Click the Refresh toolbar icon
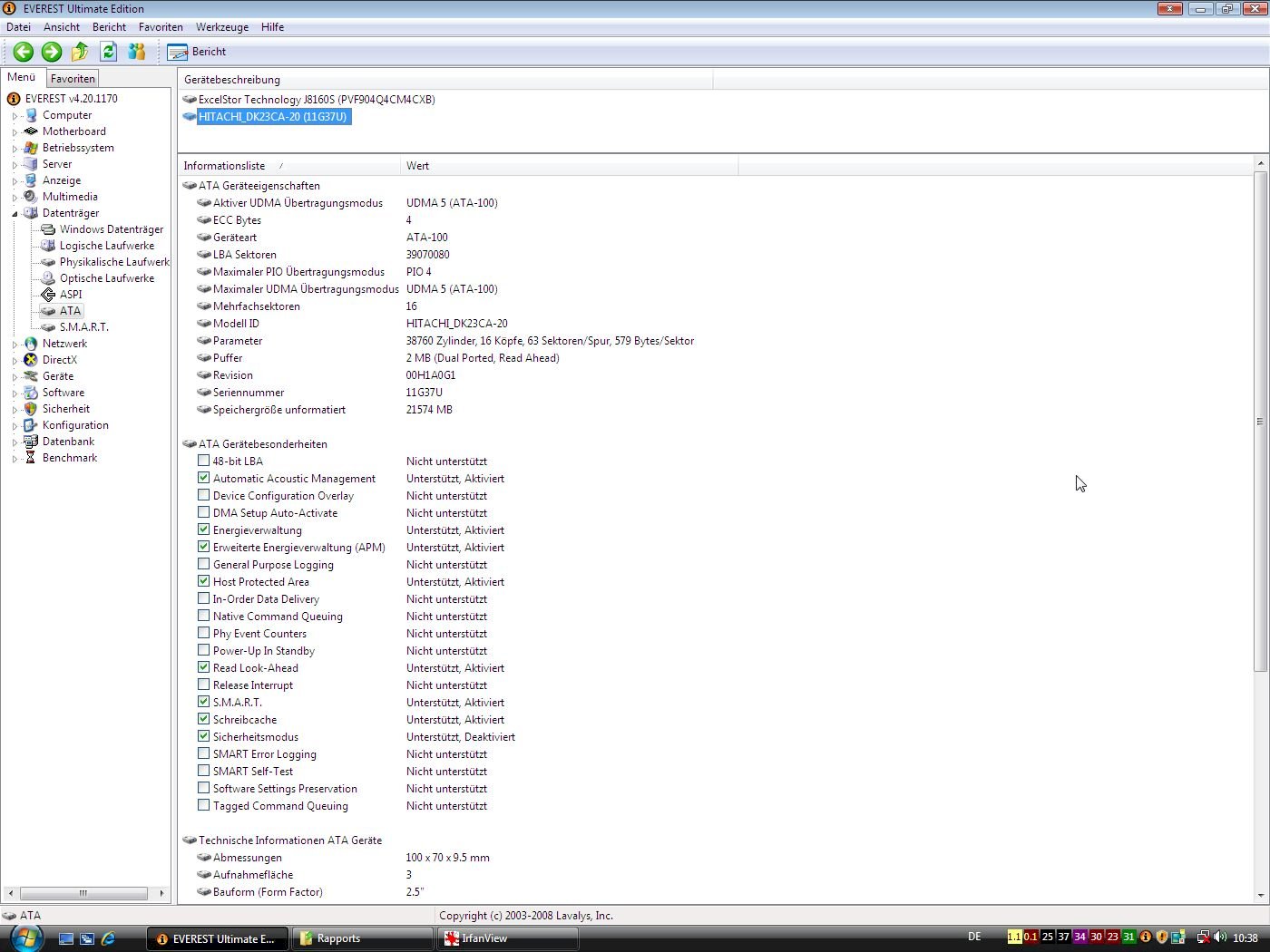 (x=108, y=52)
